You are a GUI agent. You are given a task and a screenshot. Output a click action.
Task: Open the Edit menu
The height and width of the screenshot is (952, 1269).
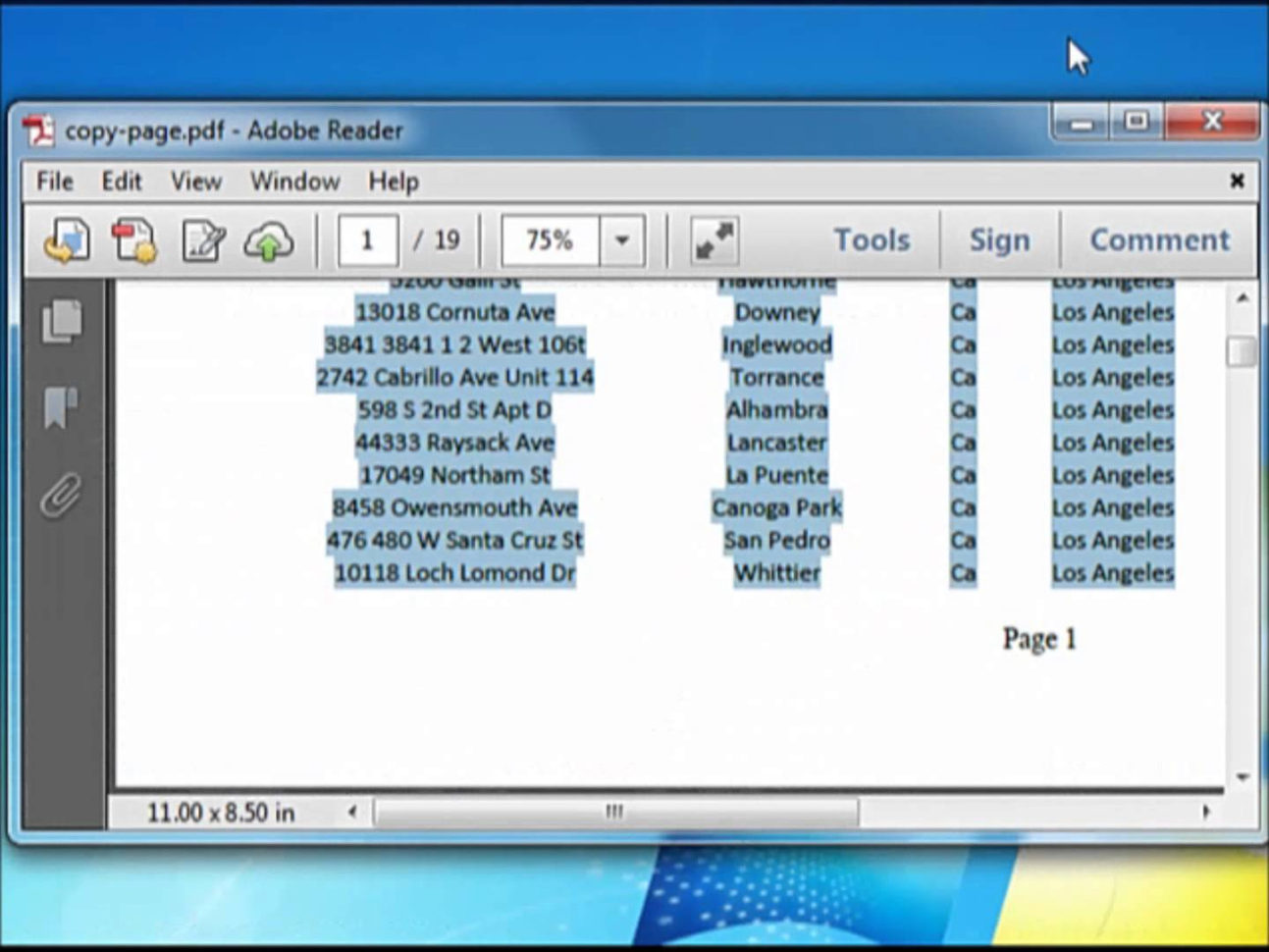coord(121,182)
